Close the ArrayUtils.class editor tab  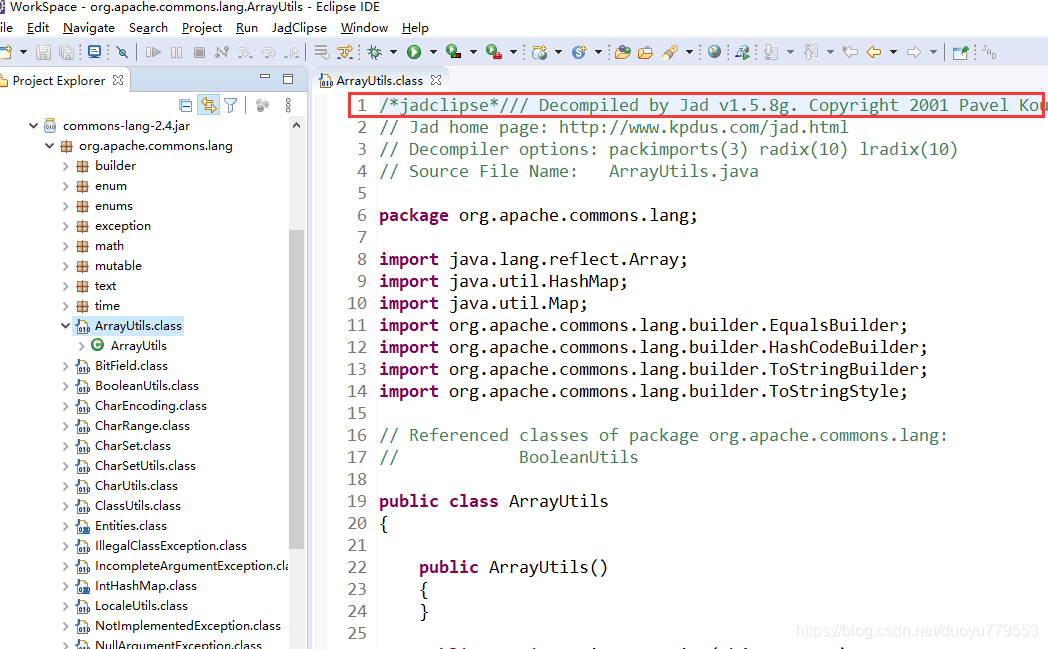point(436,80)
